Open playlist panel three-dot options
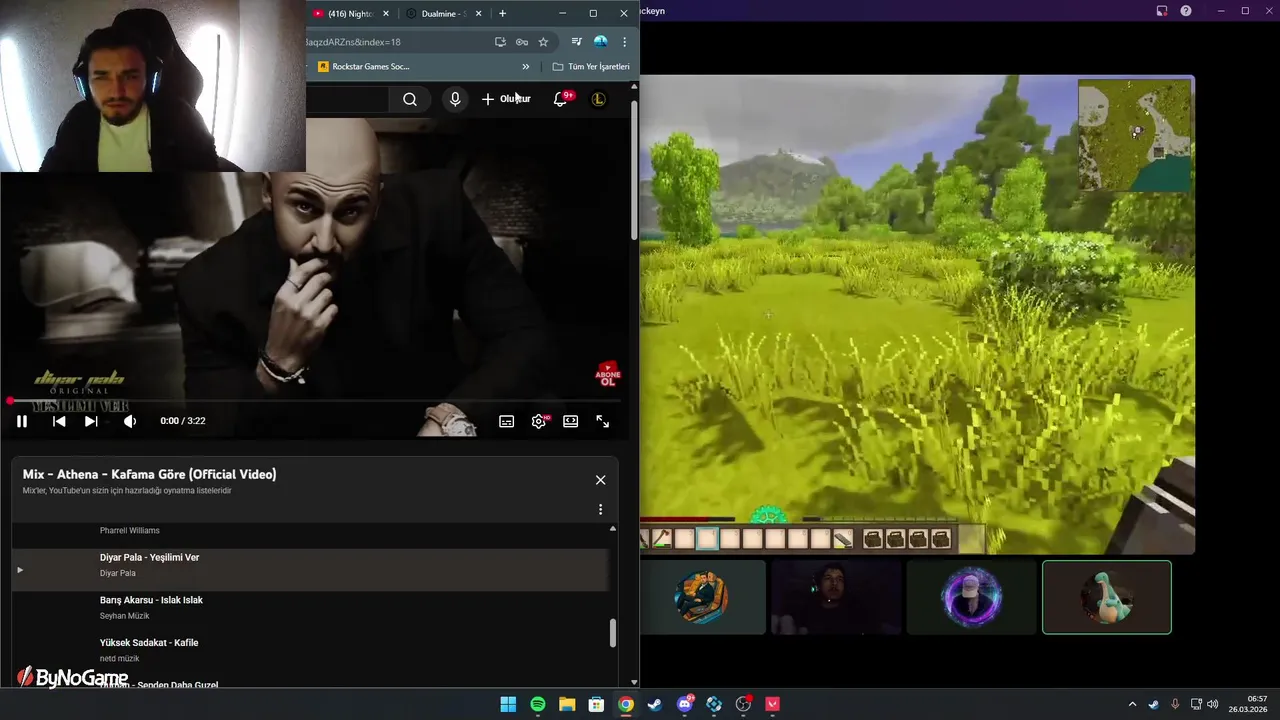Viewport: 1280px width, 720px height. 601,510
